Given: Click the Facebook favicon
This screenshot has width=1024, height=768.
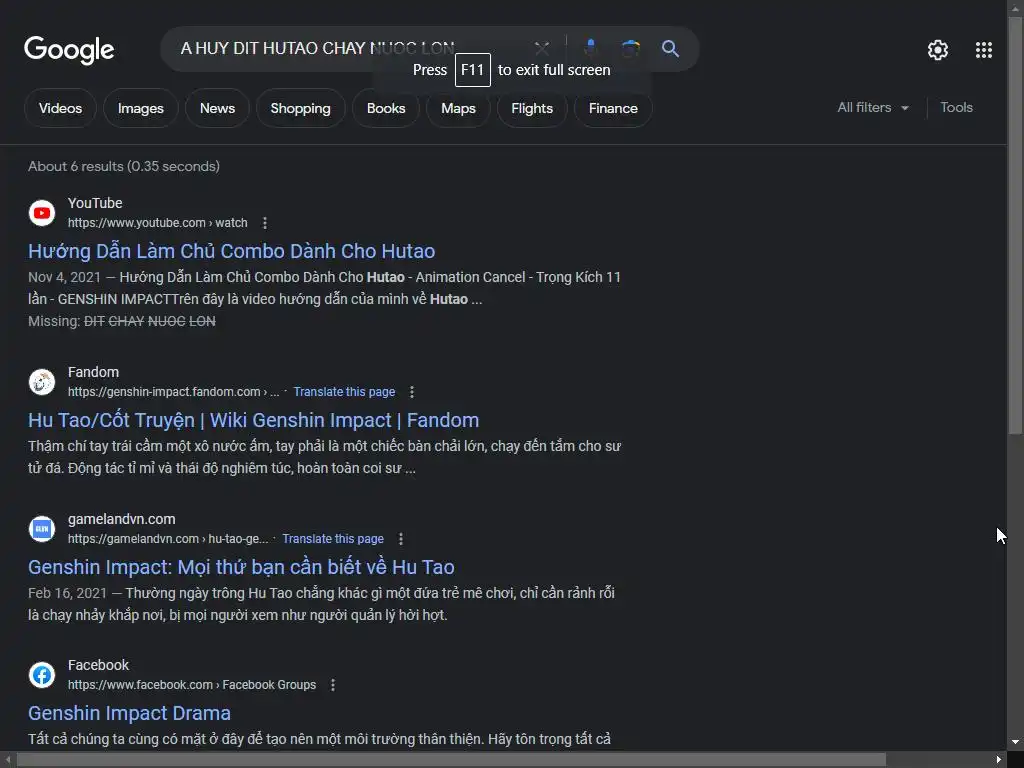Looking at the screenshot, I should point(42,675).
